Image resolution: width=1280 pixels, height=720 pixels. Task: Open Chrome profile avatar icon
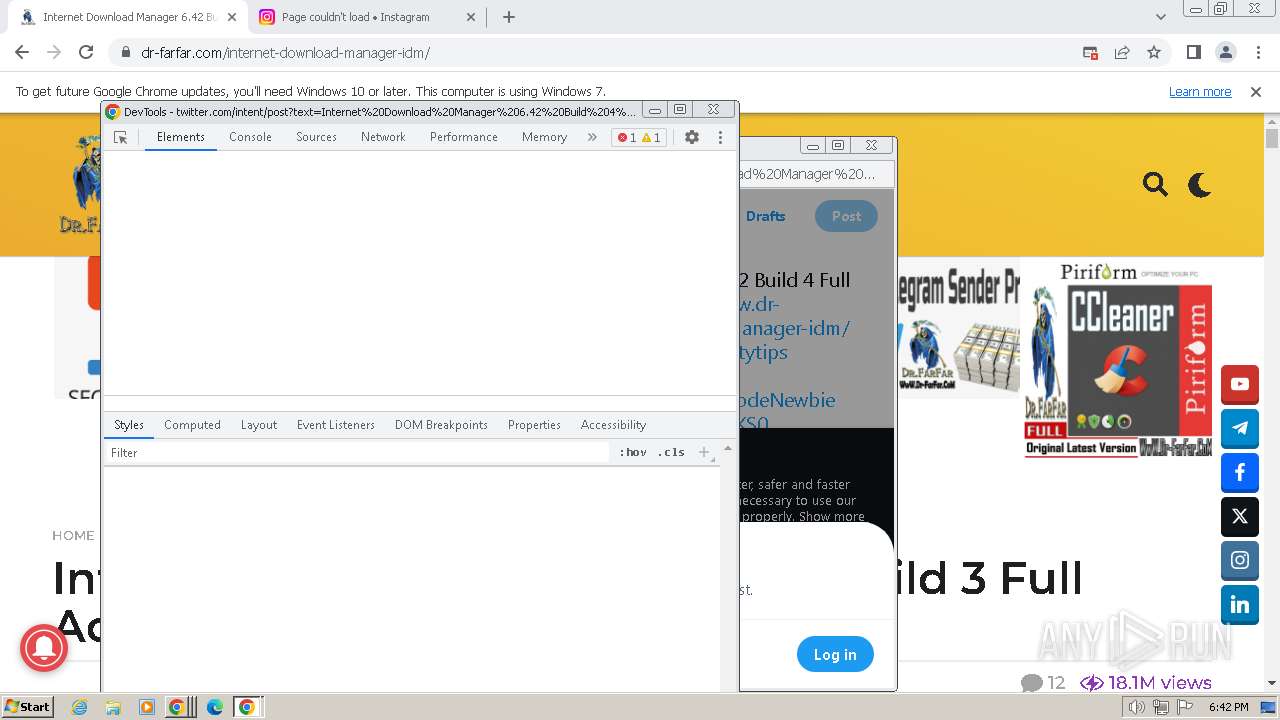(x=1225, y=53)
